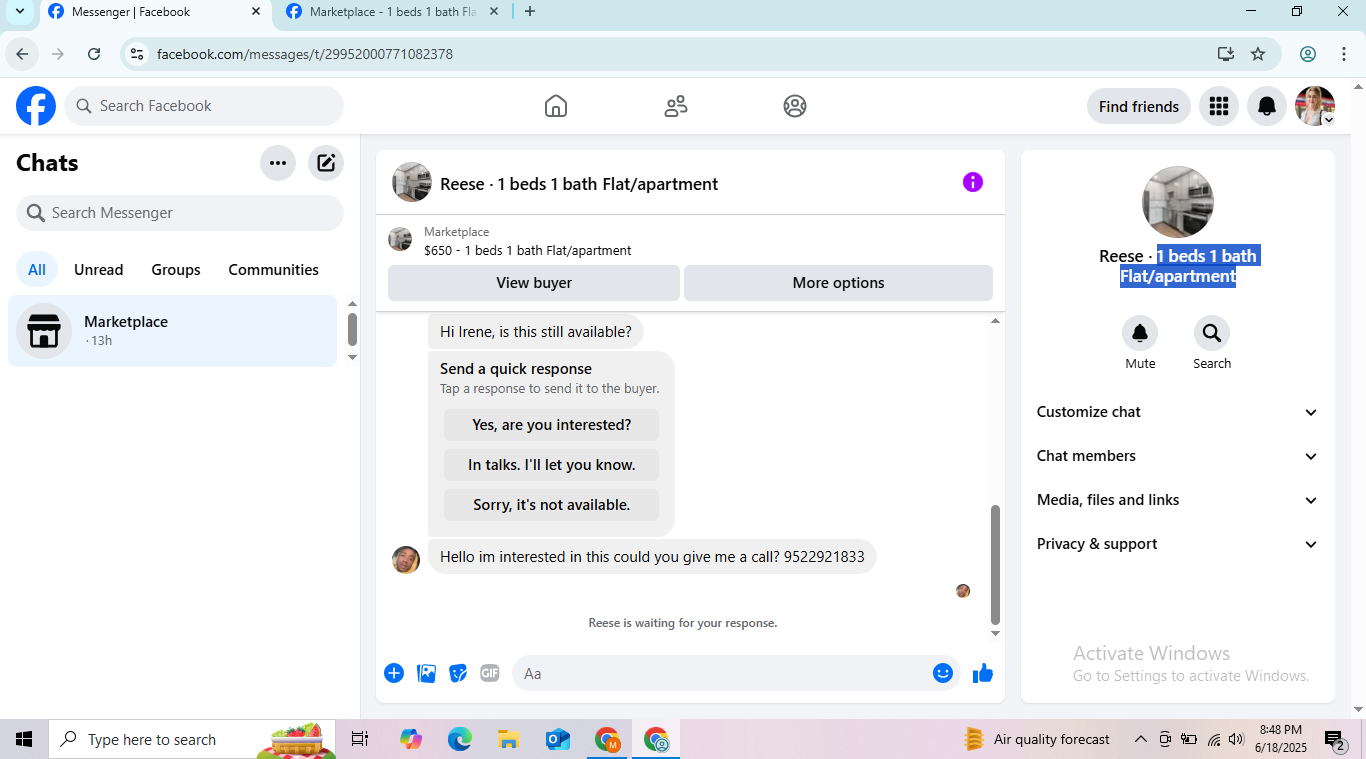
Task: Switch to Marketplace browser tab
Action: coord(392,12)
